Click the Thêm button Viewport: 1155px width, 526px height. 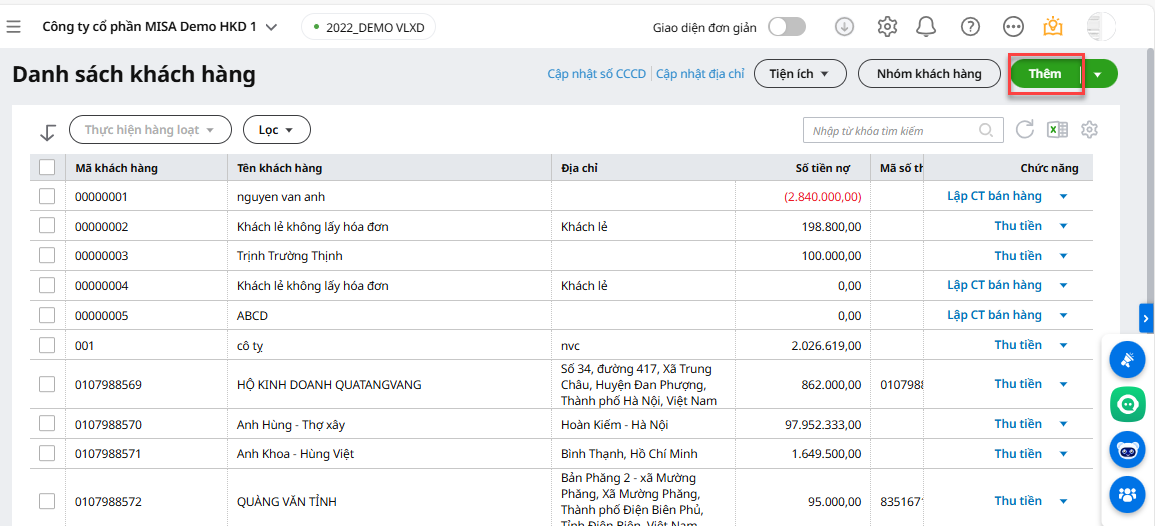pyautogui.click(x=1045, y=74)
